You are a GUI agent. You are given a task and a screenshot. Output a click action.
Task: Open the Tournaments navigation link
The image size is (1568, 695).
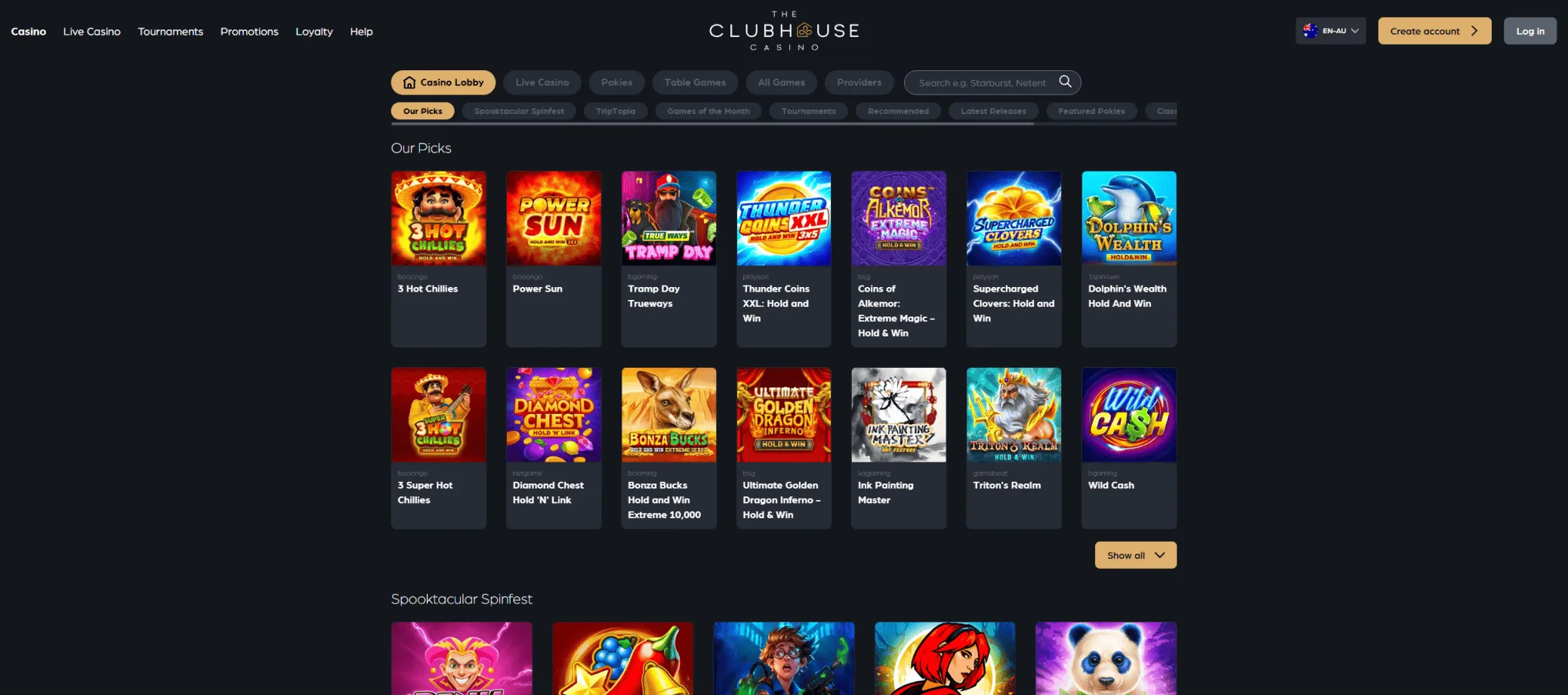point(171,32)
